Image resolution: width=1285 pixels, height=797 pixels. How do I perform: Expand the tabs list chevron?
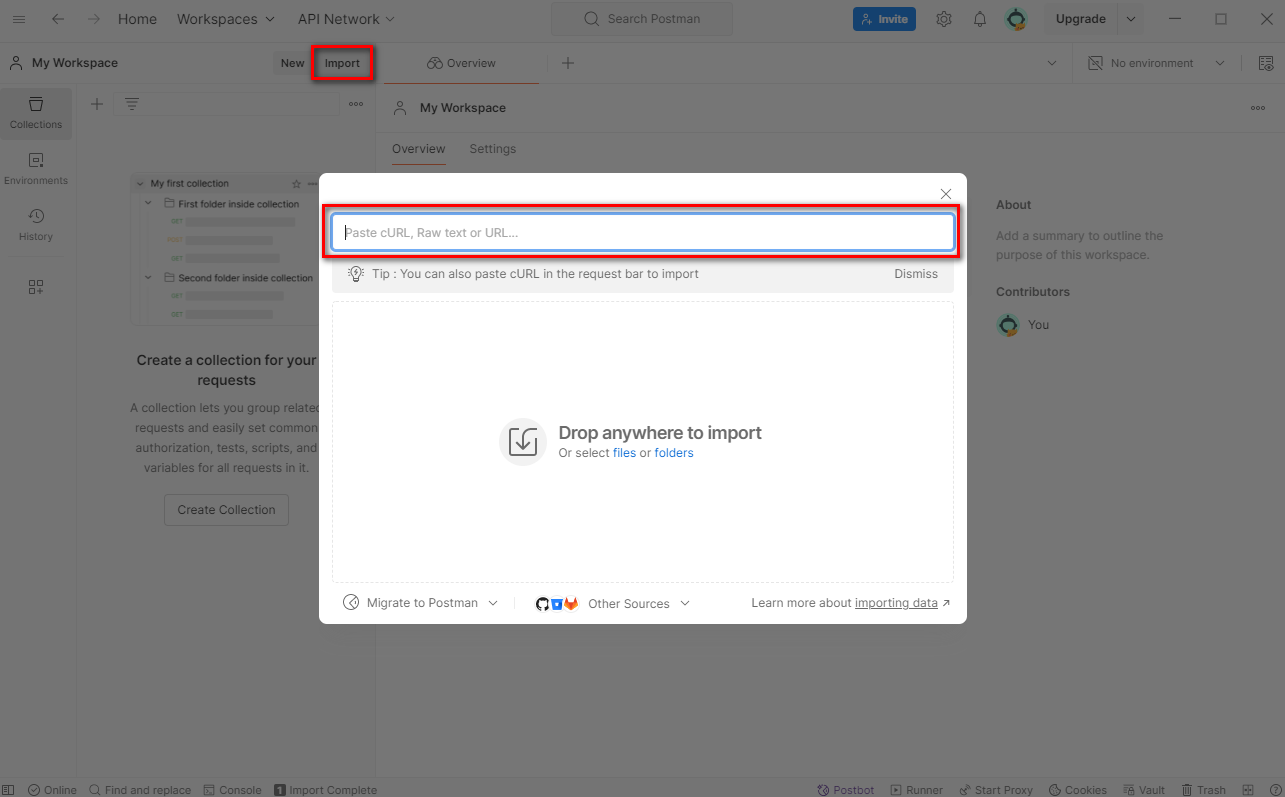pos(1052,63)
